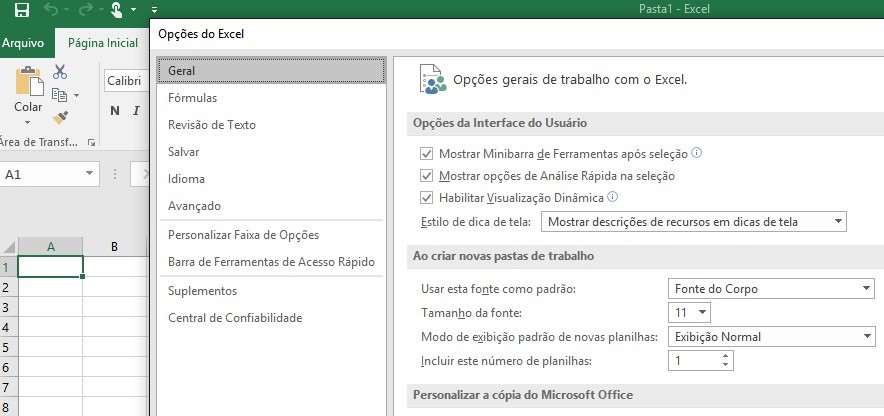The image size is (884, 416).
Task: Open the Idioma options category
Action: (x=272, y=179)
